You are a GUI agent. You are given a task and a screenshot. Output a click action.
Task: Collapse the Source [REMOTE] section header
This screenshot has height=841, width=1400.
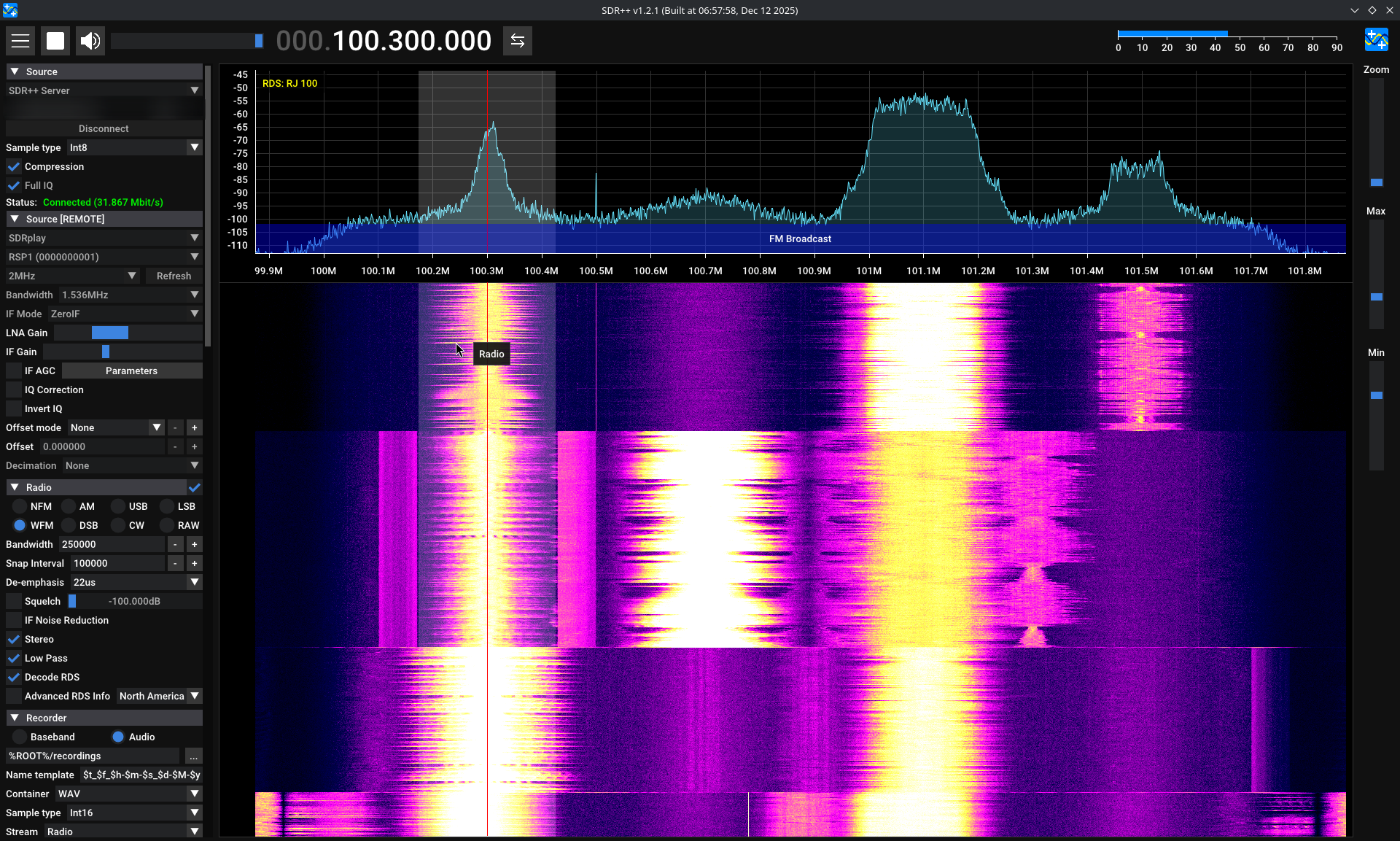tap(15, 219)
